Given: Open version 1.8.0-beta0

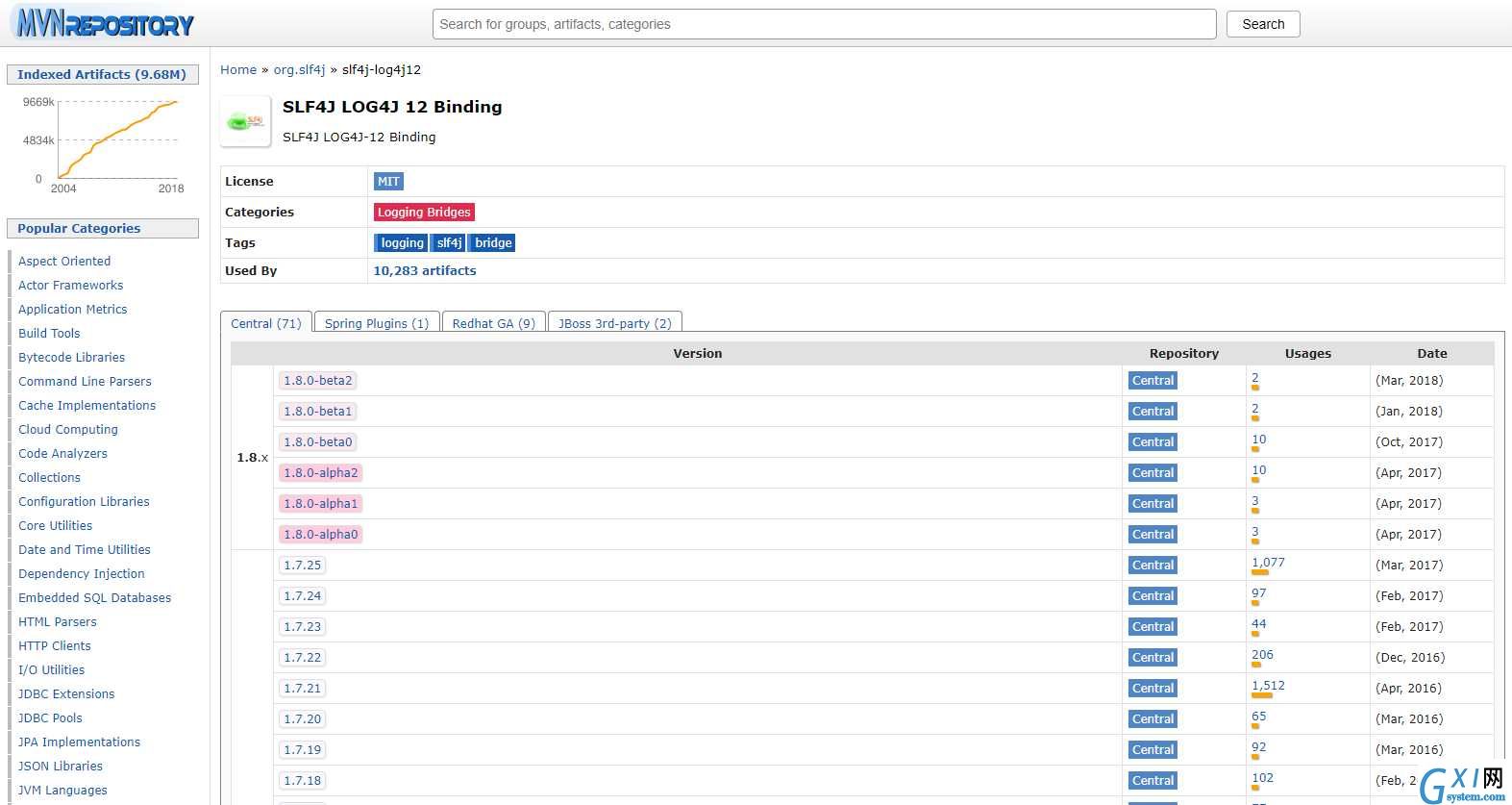Looking at the screenshot, I should (318, 442).
